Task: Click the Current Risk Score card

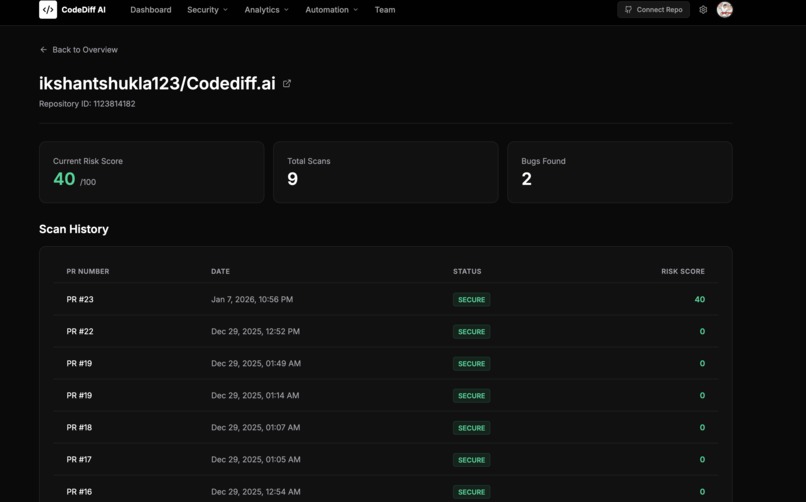Action: click(152, 172)
